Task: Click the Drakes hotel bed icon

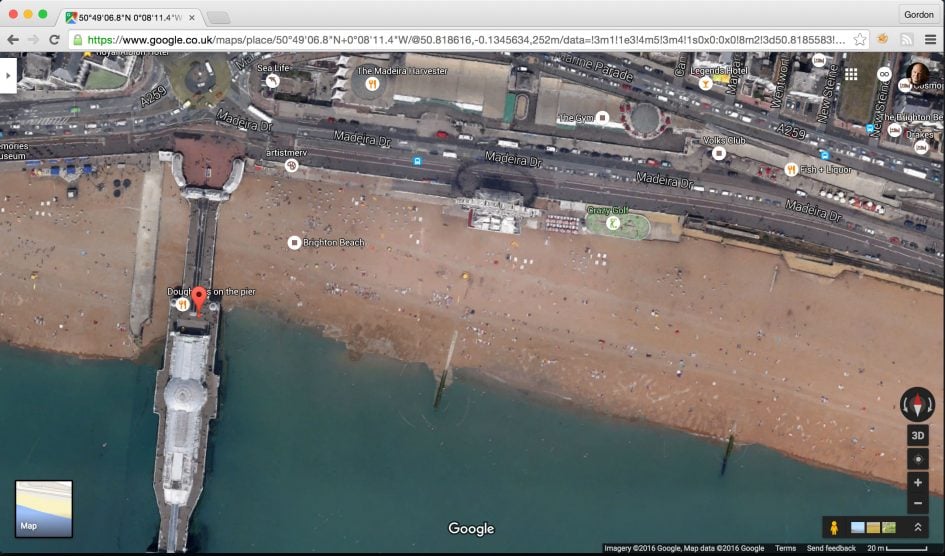Action: pyautogui.click(x=921, y=147)
